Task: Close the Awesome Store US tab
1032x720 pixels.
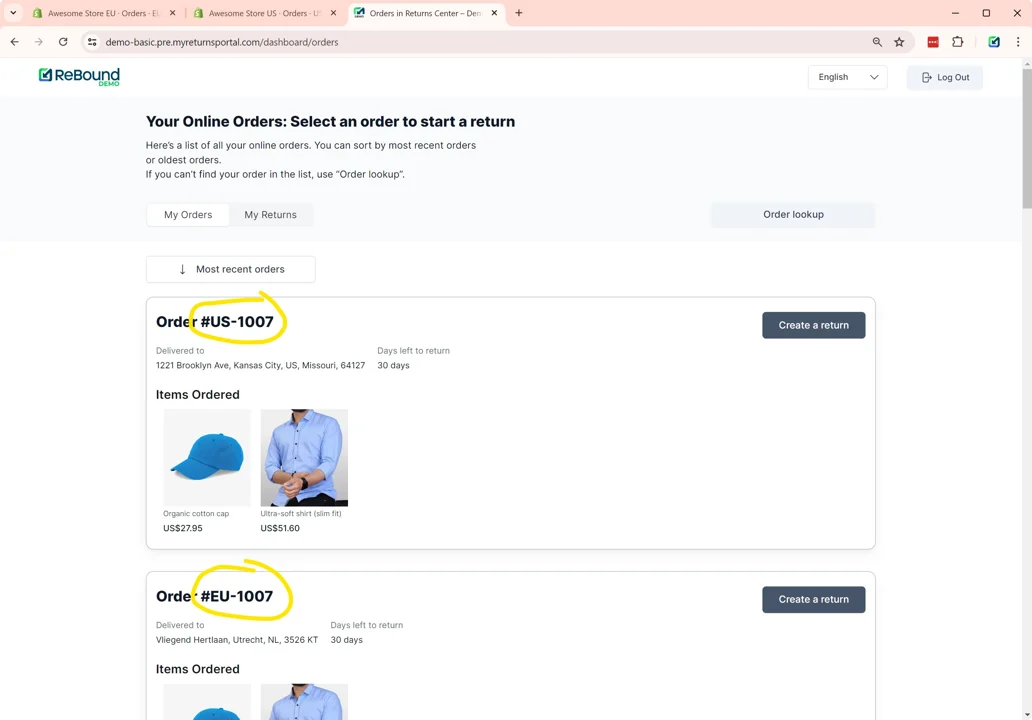Action: coord(334,13)
